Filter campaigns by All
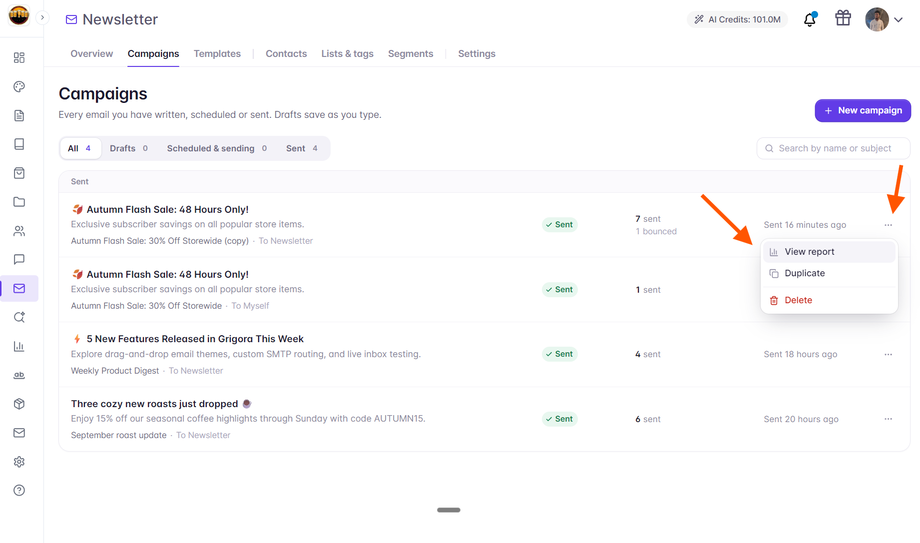The width and height of the screenshot is (920, 543). pos(80,149)
